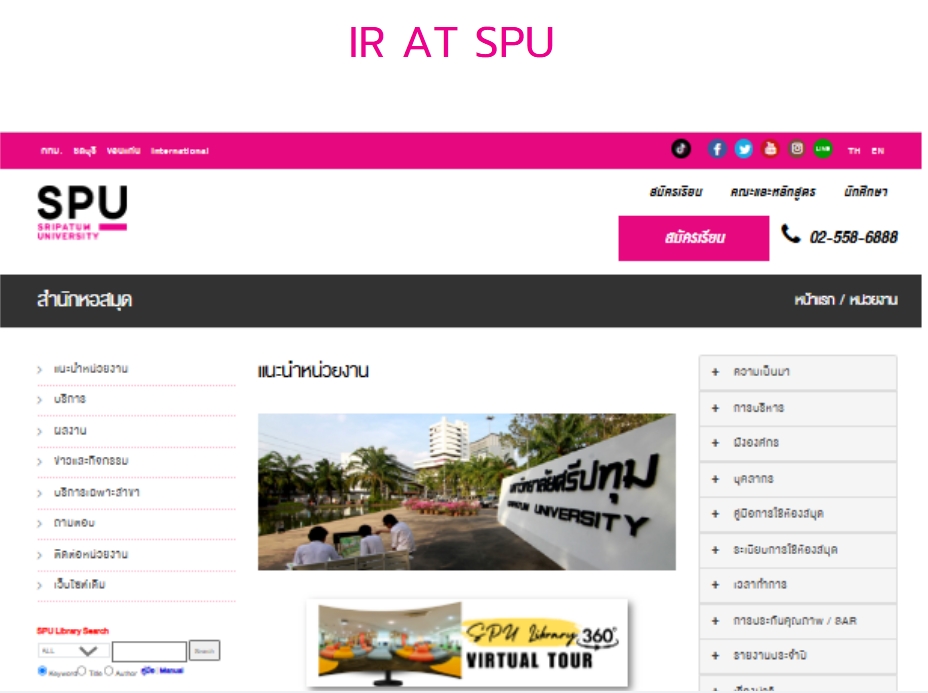
Task: Open the Twitter bird icon link
Action: 743,149
